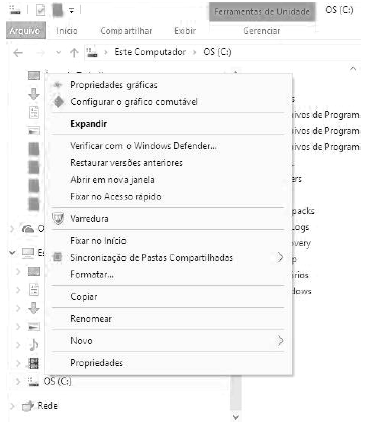
Task: Open the Arquivo tab
Action: [25, 31]
